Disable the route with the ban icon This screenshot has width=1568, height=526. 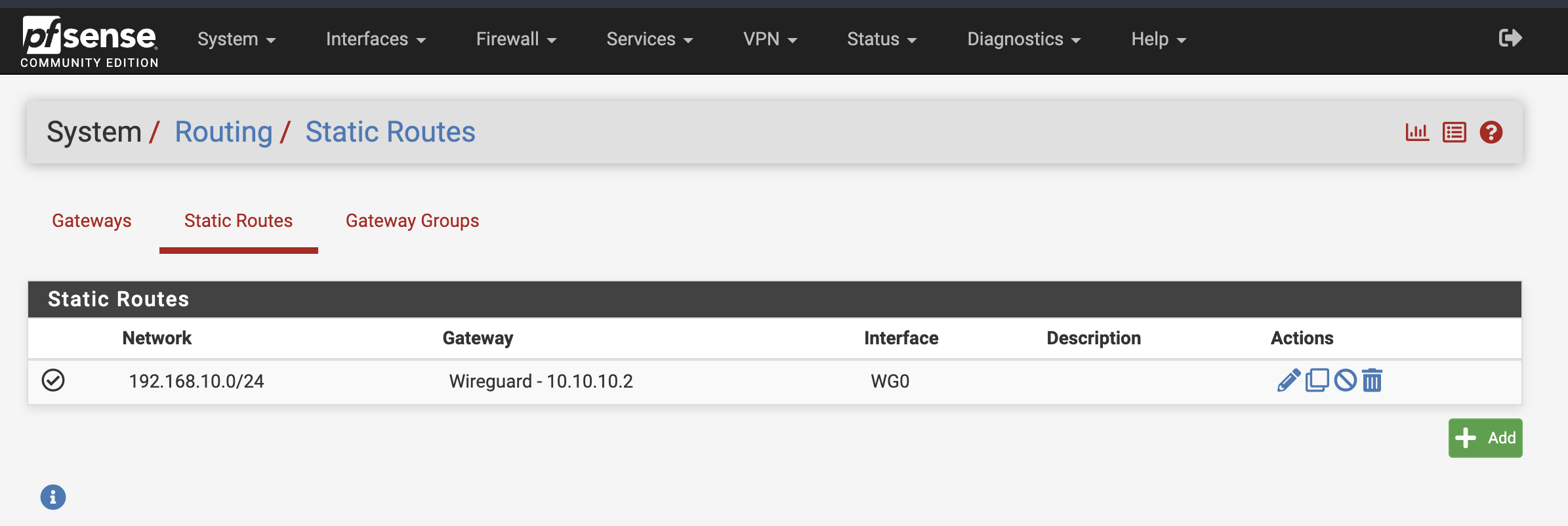coord(1345,380)
